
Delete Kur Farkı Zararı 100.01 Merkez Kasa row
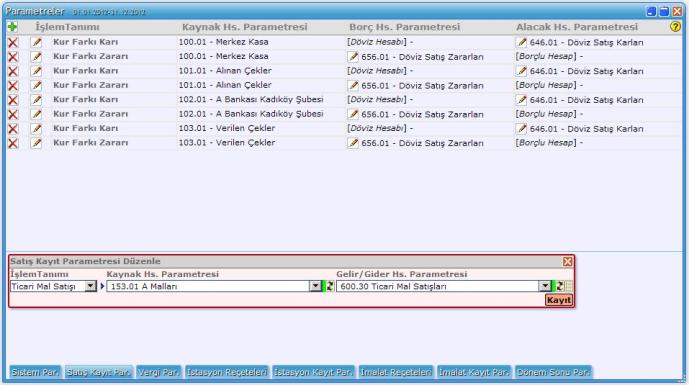pos(13,57)
